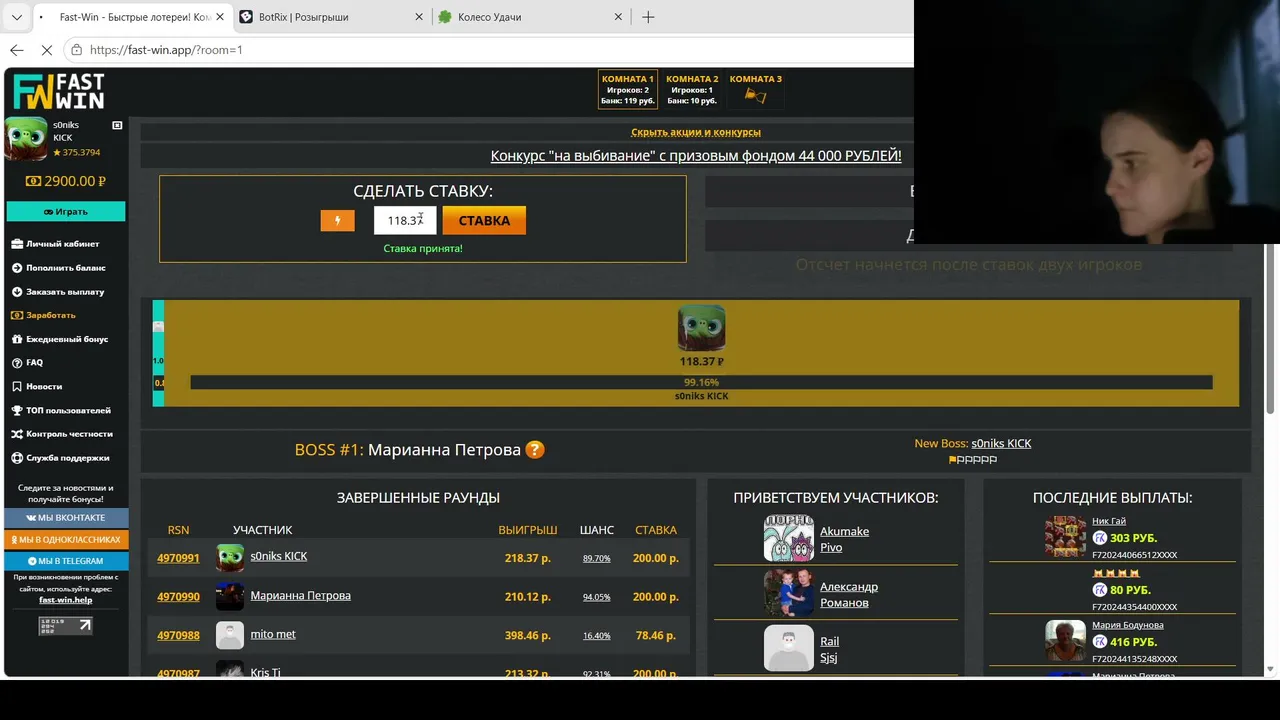1280x720 pixels.
Task: Click the browser back arrow
Action: [17, 49]
